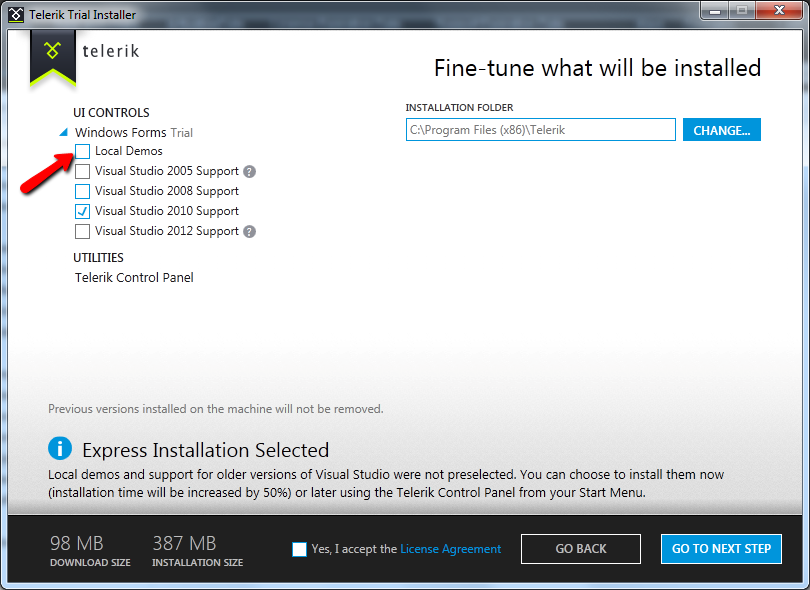Enable Visual Studio 2012 Support checkbox
Screen dimensions: 810x590
coord(82,231)
